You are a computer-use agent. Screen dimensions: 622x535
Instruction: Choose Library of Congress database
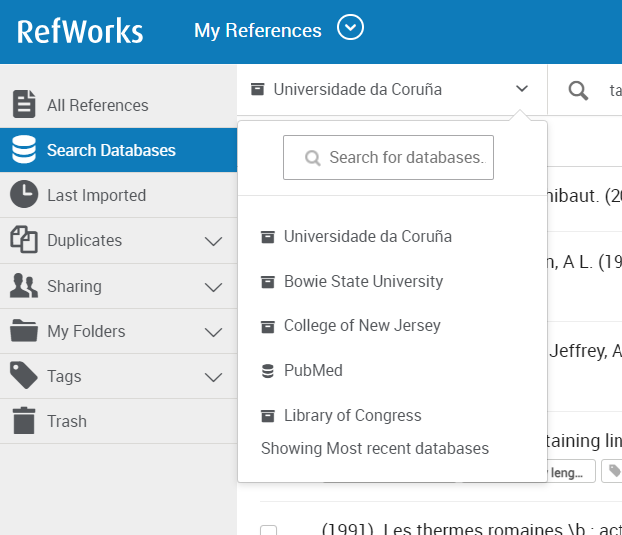click(352, 415)
